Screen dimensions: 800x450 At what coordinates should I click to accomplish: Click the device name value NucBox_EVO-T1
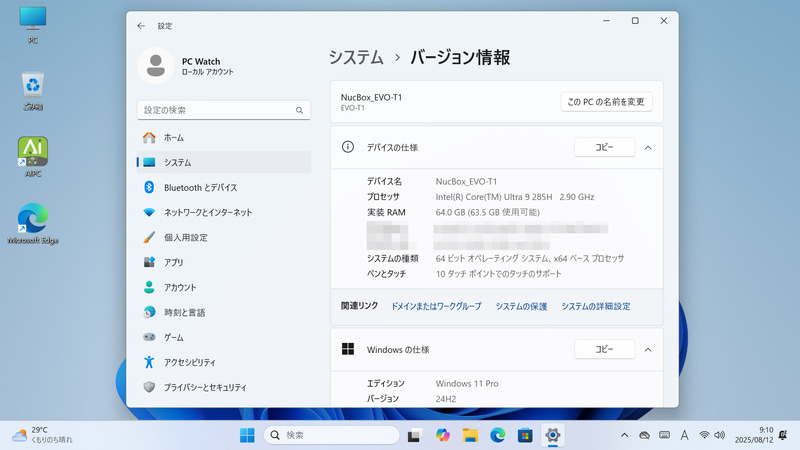466,181
